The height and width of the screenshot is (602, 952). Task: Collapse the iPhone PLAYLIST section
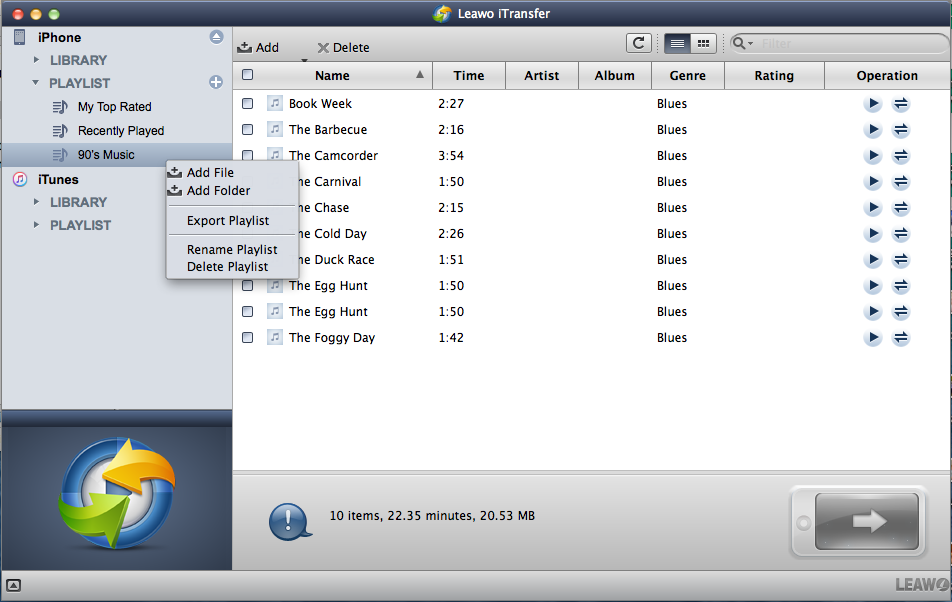[x=37, y=83]
